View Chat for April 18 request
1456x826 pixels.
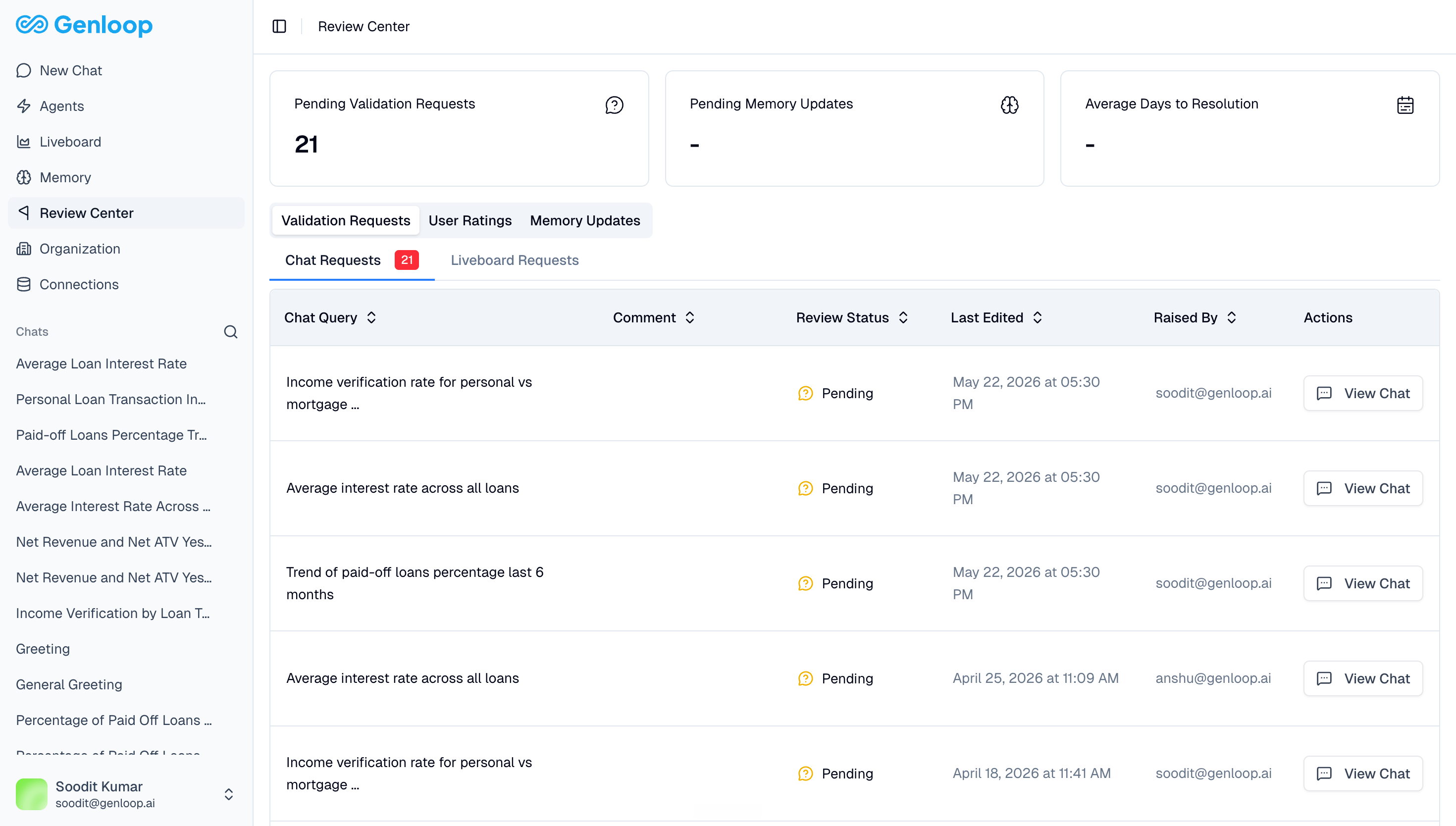point(1363,774)
